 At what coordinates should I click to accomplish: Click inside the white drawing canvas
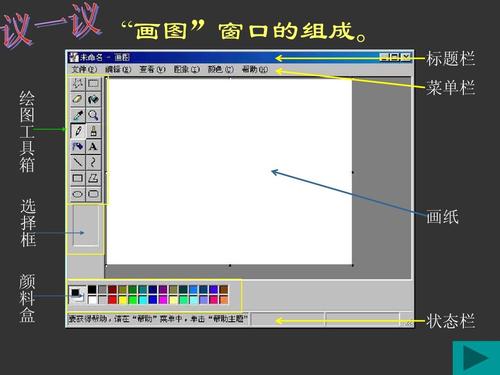pyautogui.click(x=229, y=172)
